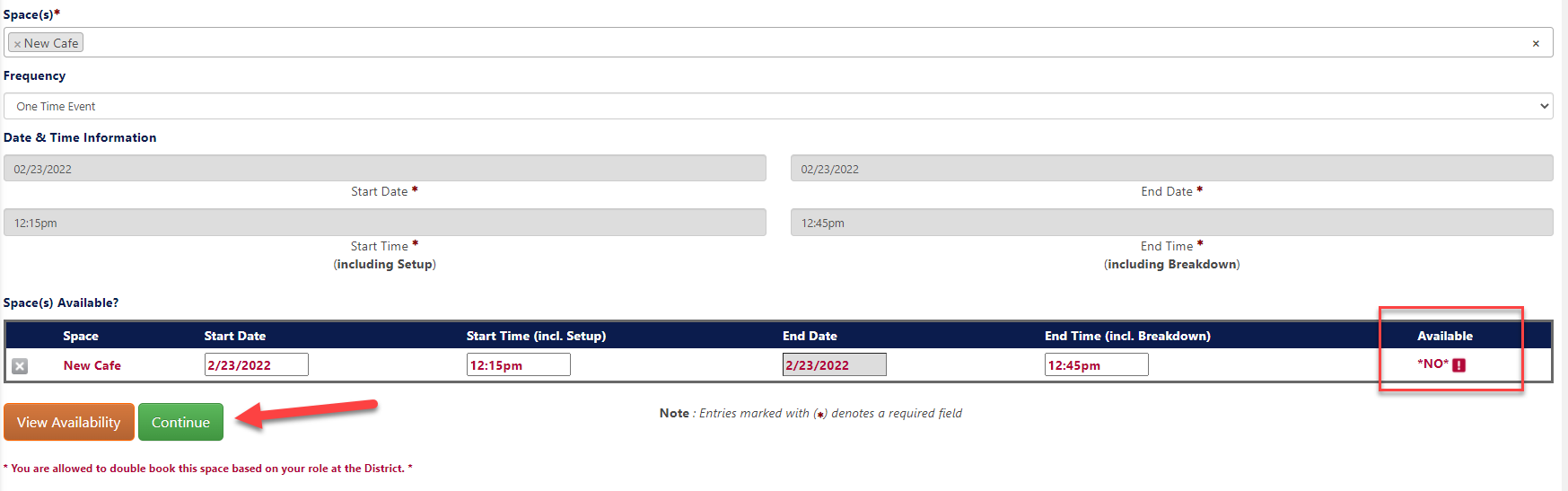Edit the table Start Time 12:15pm field

point(519,364)
